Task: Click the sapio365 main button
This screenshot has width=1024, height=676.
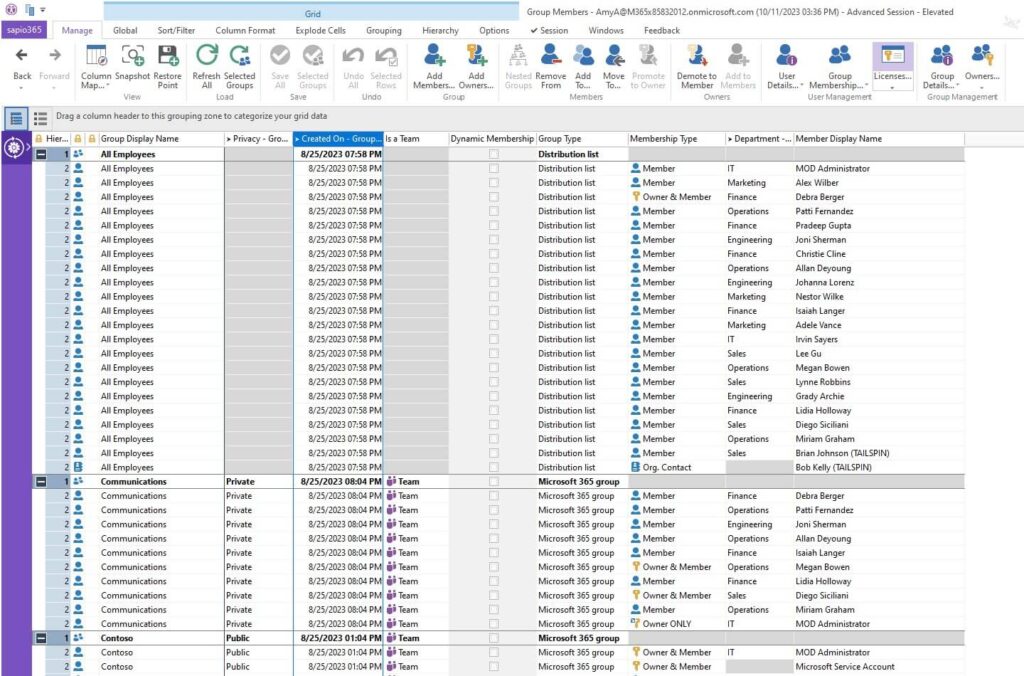Action: point(24,30)
